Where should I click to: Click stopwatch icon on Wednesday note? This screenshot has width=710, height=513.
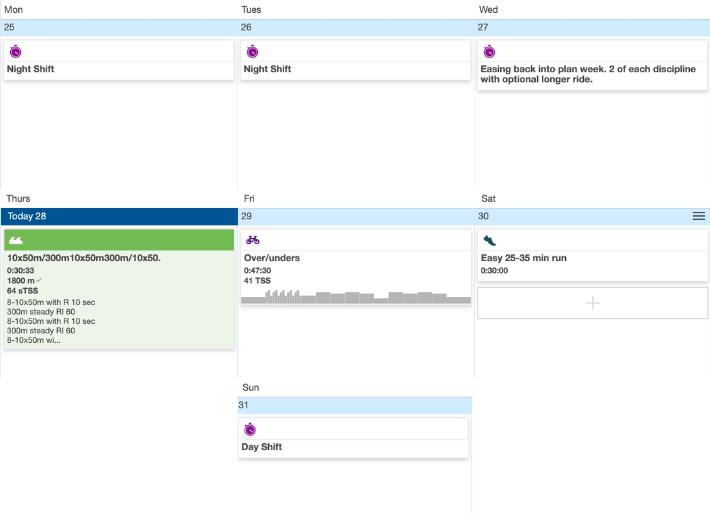(x=490, y=51)
